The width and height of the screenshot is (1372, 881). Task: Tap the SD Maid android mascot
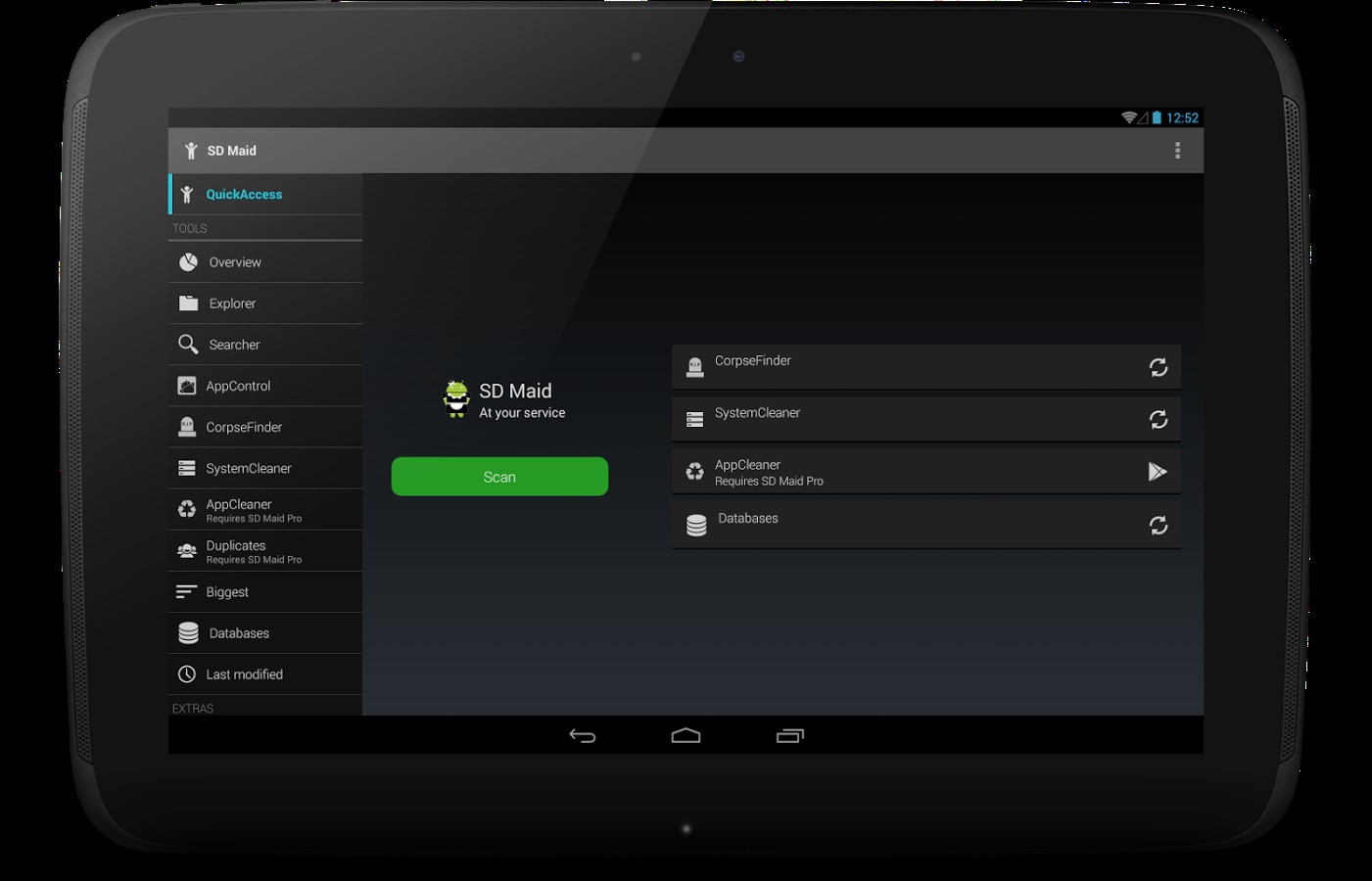click(456, 399)
